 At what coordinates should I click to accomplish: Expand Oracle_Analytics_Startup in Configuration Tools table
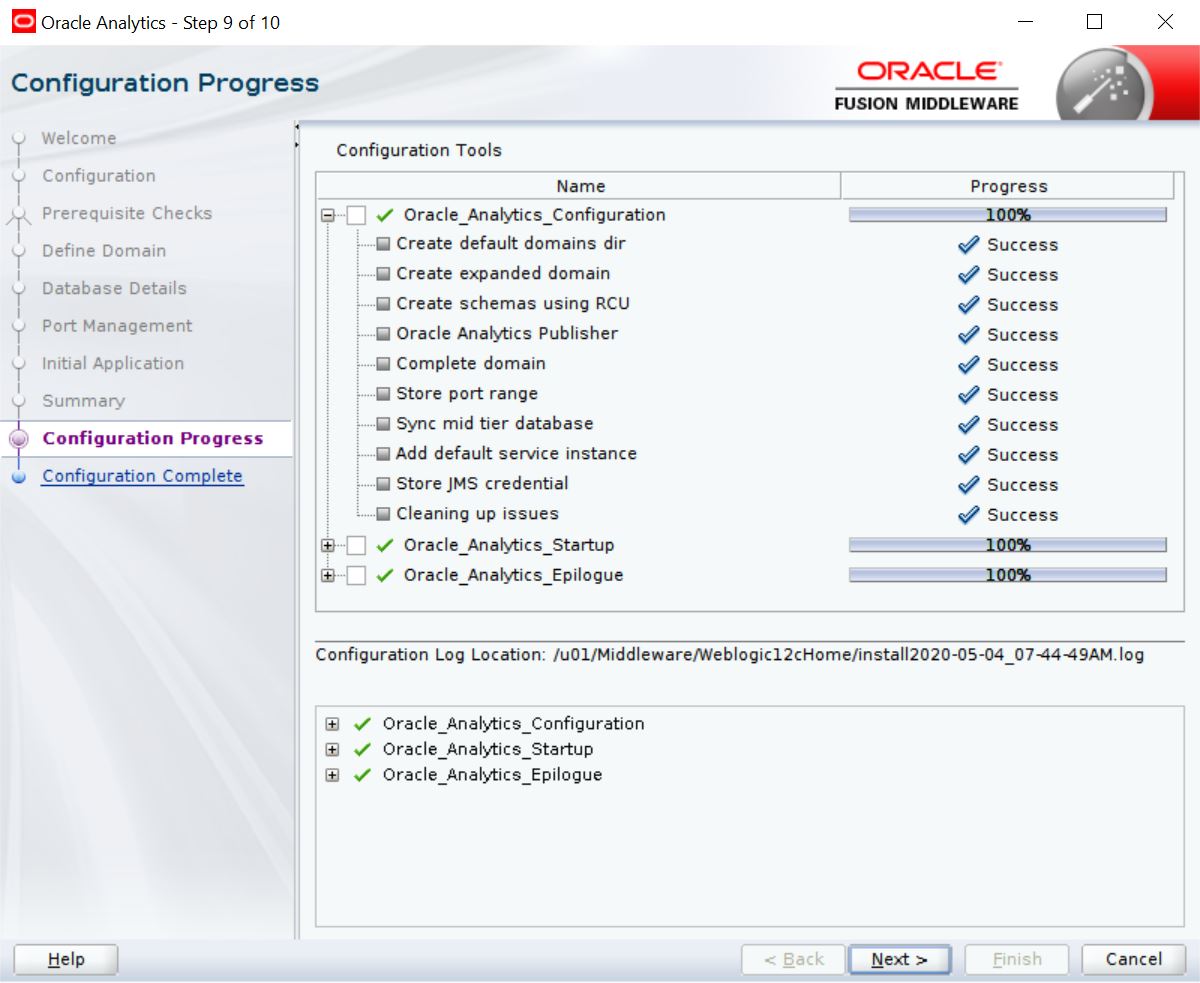tap(327, 545)
